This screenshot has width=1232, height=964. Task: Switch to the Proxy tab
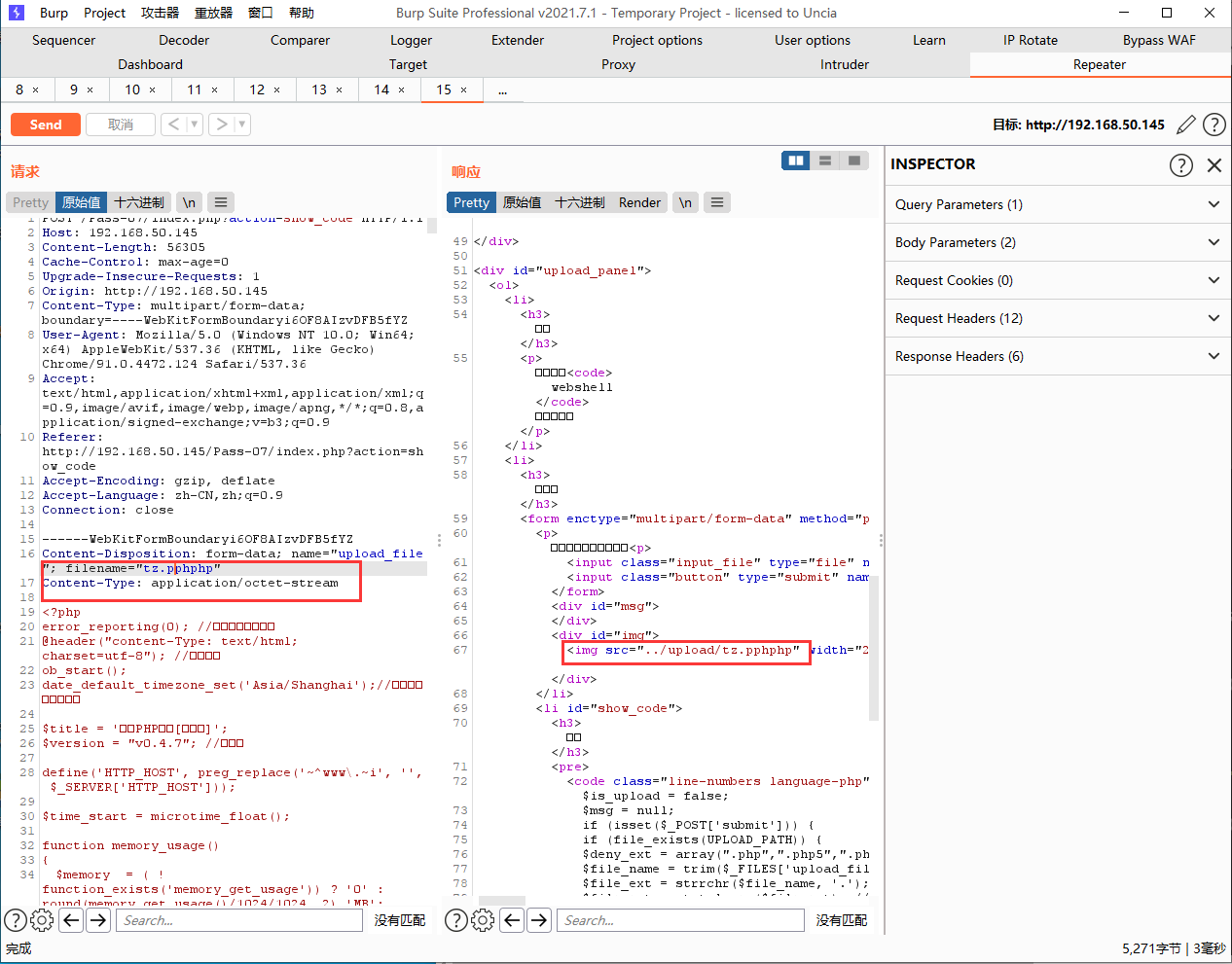click(618, 64)
